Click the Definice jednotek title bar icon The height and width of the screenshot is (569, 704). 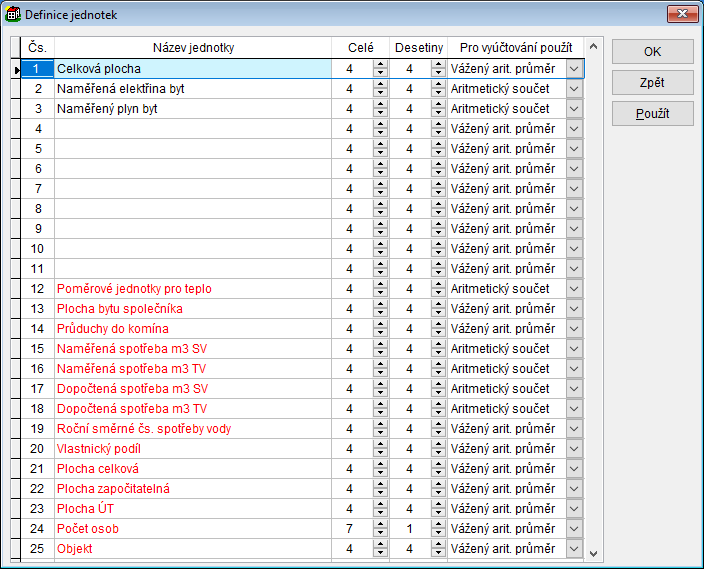(x=13, y=13)
